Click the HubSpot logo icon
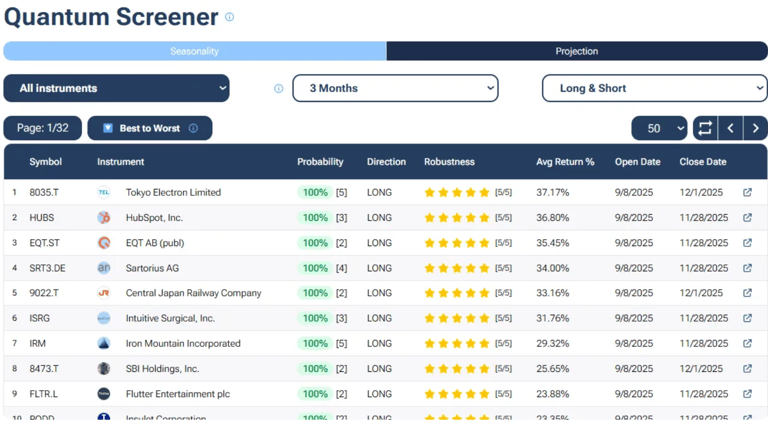 tap(104, 217)
